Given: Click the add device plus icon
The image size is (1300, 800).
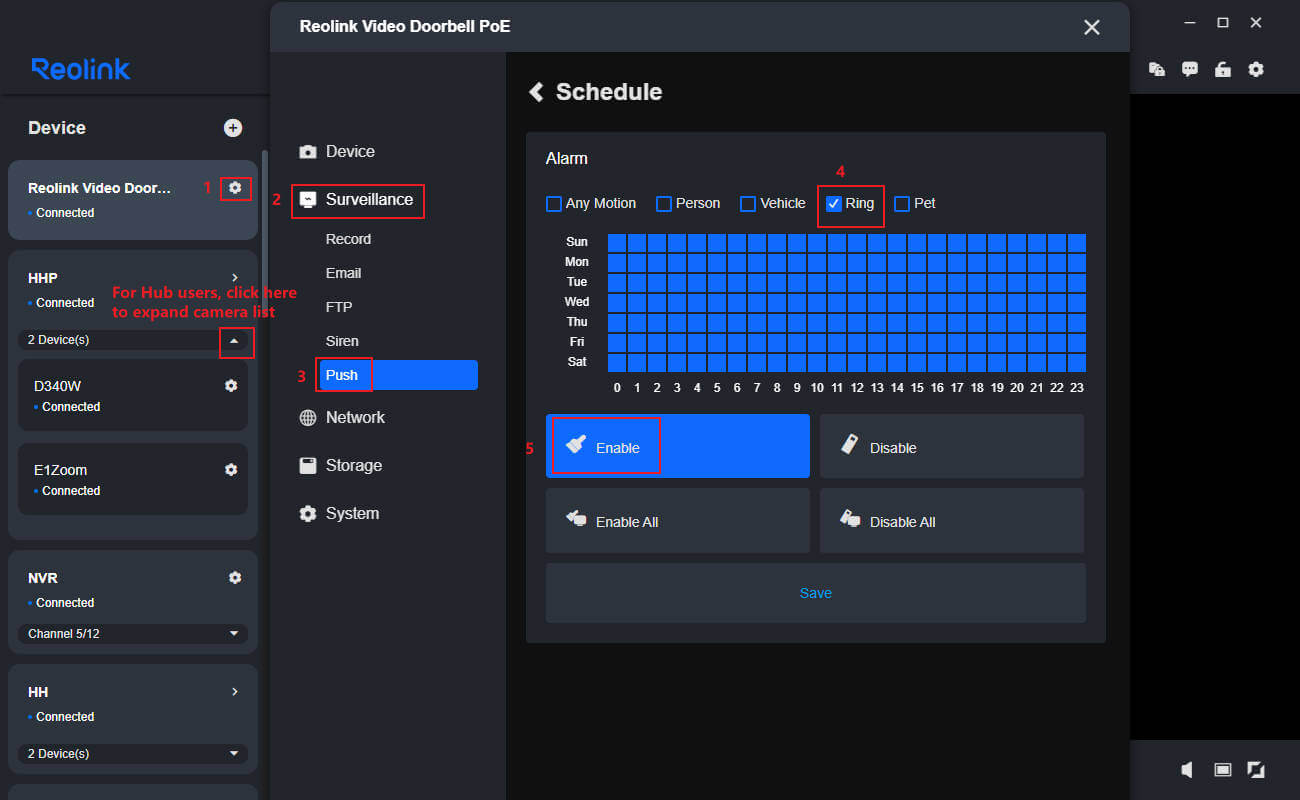Looking at the screenshot, I should pos(233,128).
